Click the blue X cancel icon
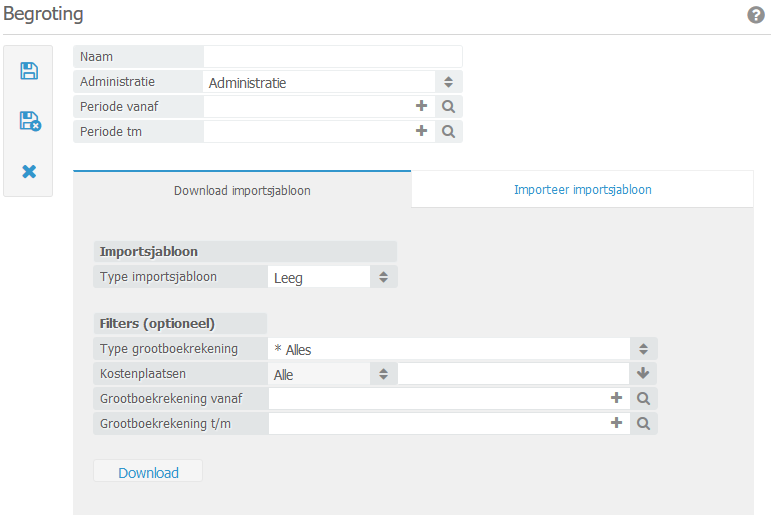771x515 pixels. coord(29,171)
